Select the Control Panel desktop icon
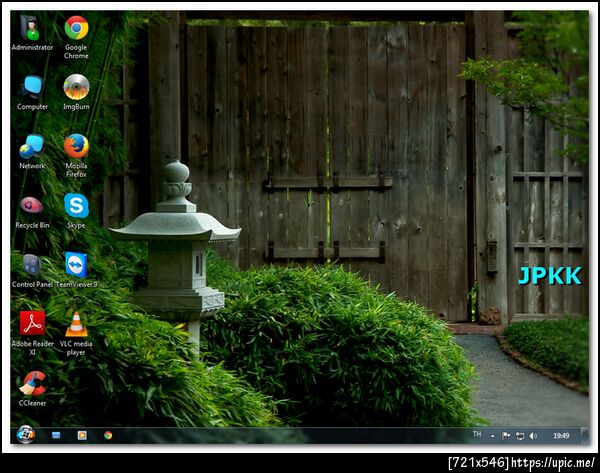Screen dimensions: 600x473 click(x=32, y=270)
